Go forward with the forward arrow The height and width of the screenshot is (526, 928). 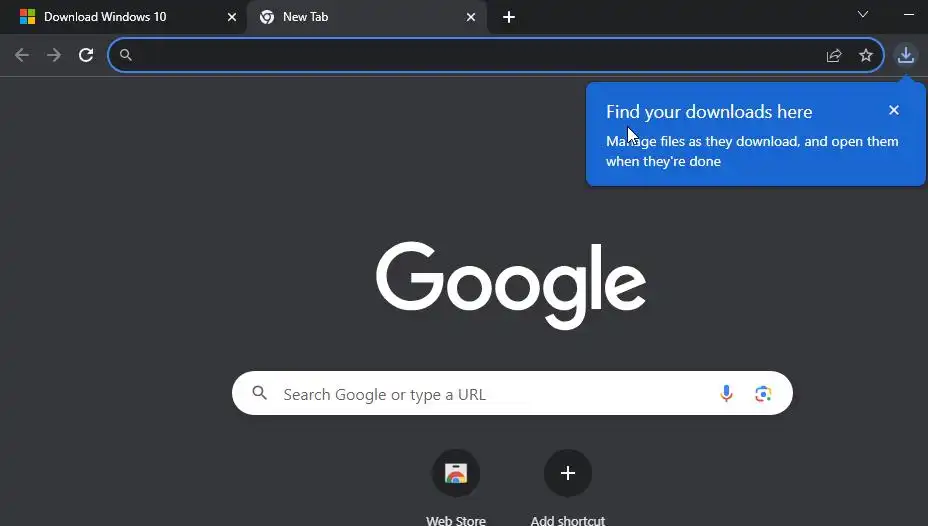(x=54, y=55)
